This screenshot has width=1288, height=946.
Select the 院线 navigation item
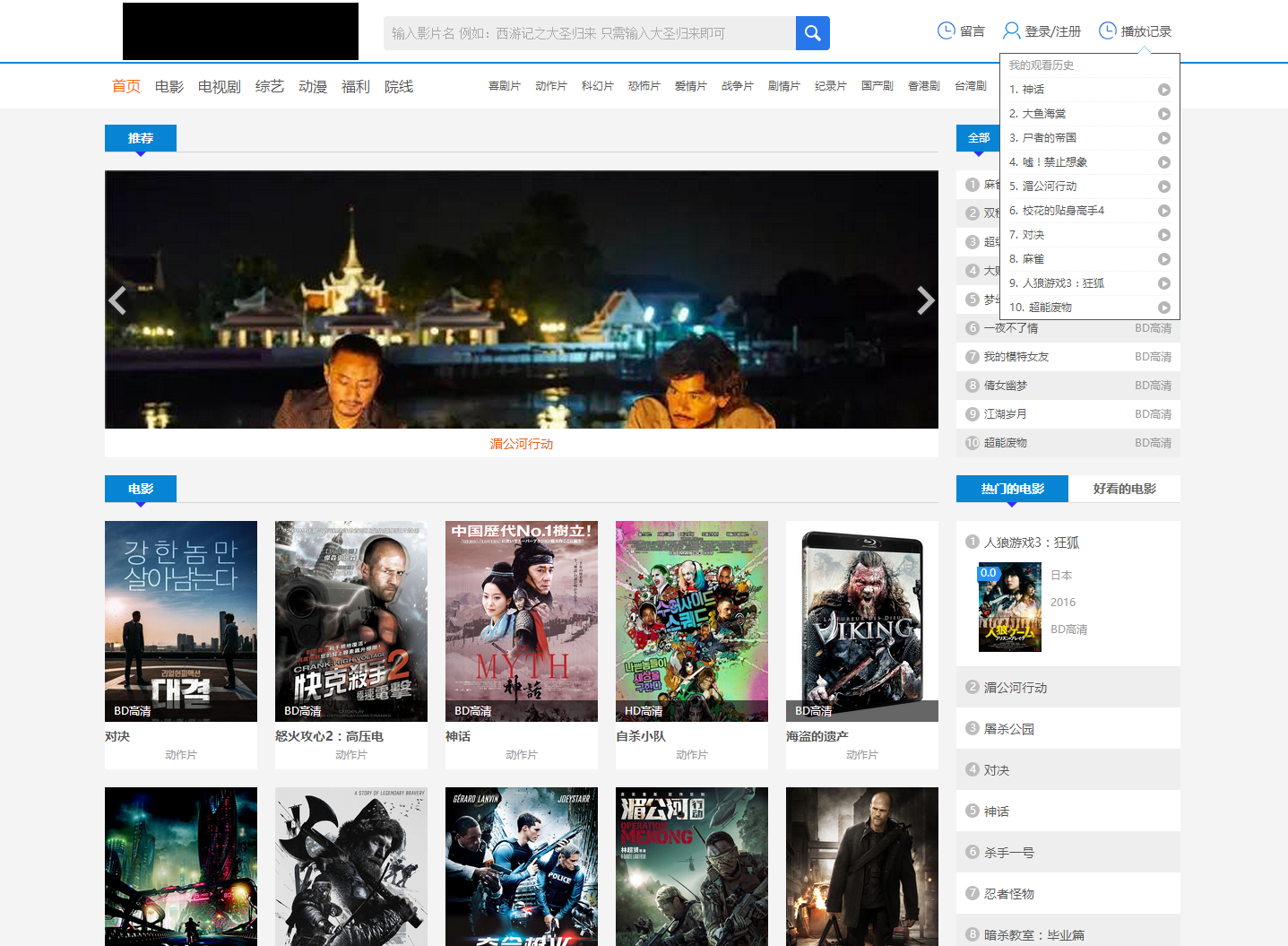399,86
